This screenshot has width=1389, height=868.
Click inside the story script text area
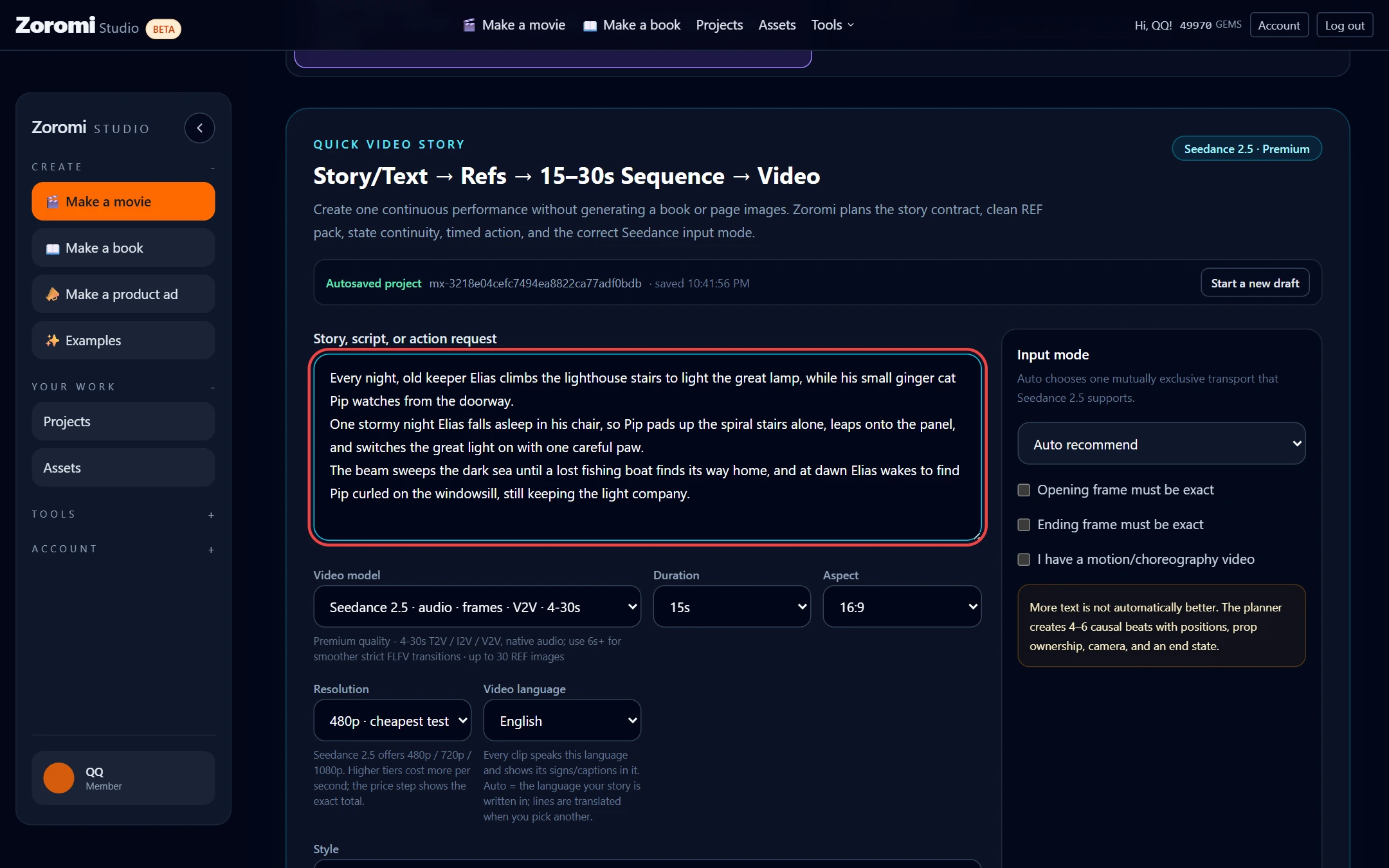click(x=648, y=447)
